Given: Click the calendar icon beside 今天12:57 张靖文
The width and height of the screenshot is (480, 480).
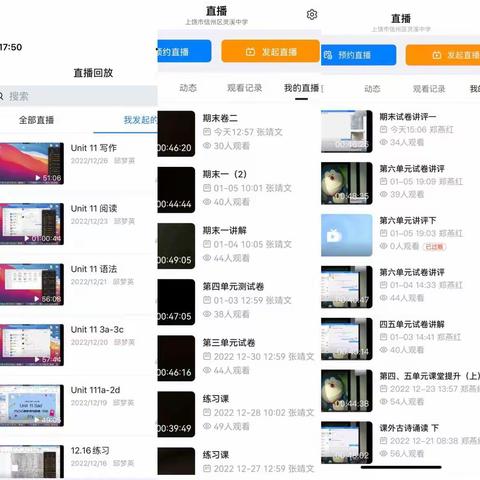Looking at the screenshot, I should [207, 132].
